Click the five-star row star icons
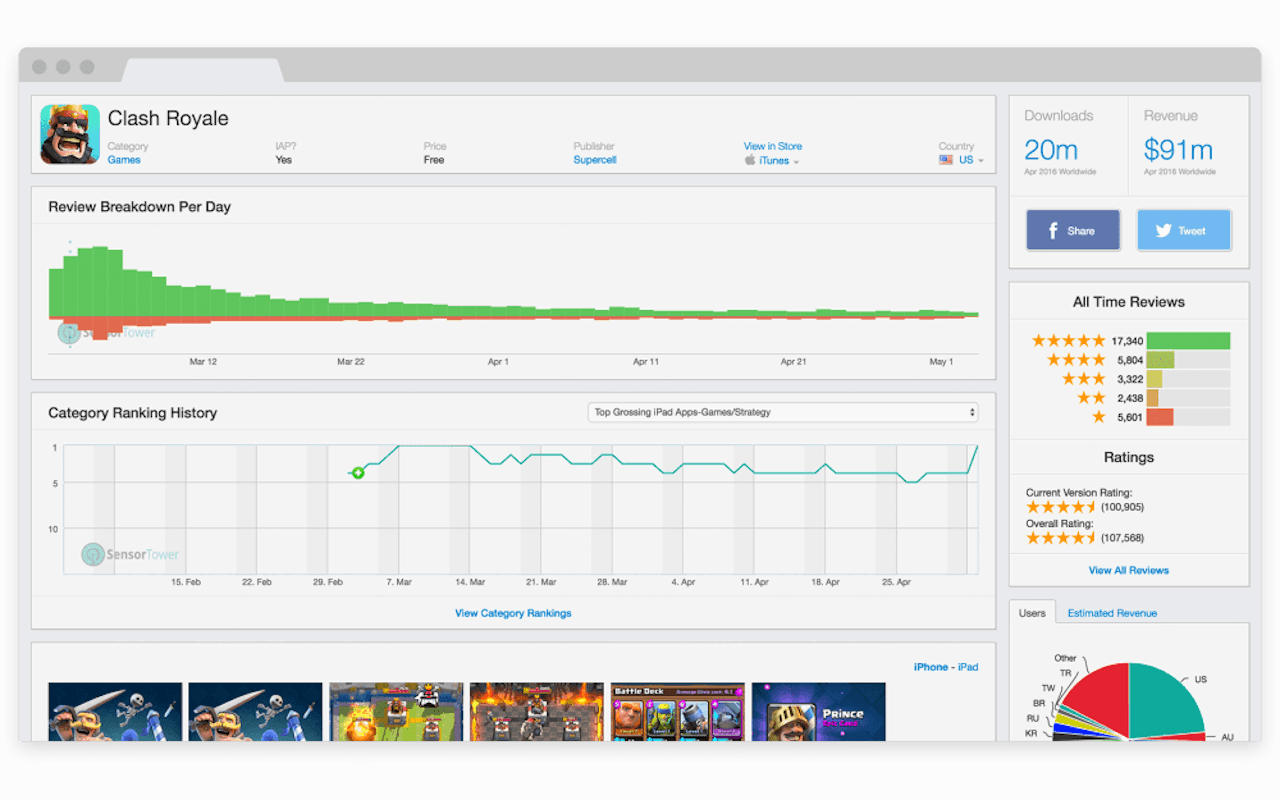Viewport: 1280px width, 800px height. (x=1068, y=341)
